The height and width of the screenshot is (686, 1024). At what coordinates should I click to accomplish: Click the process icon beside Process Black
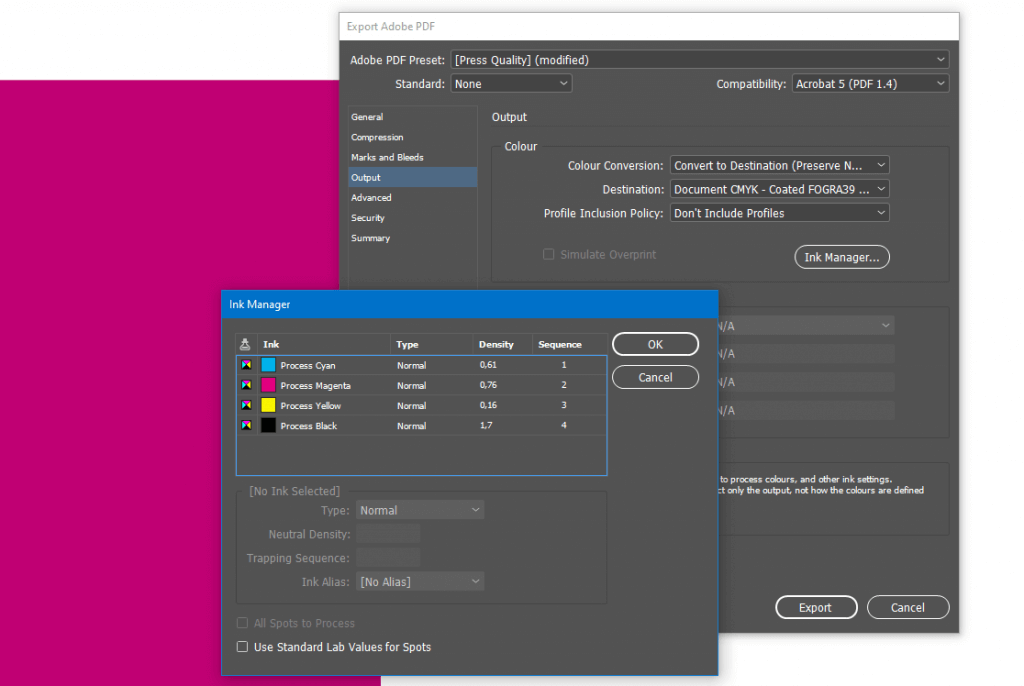point(246,425)
